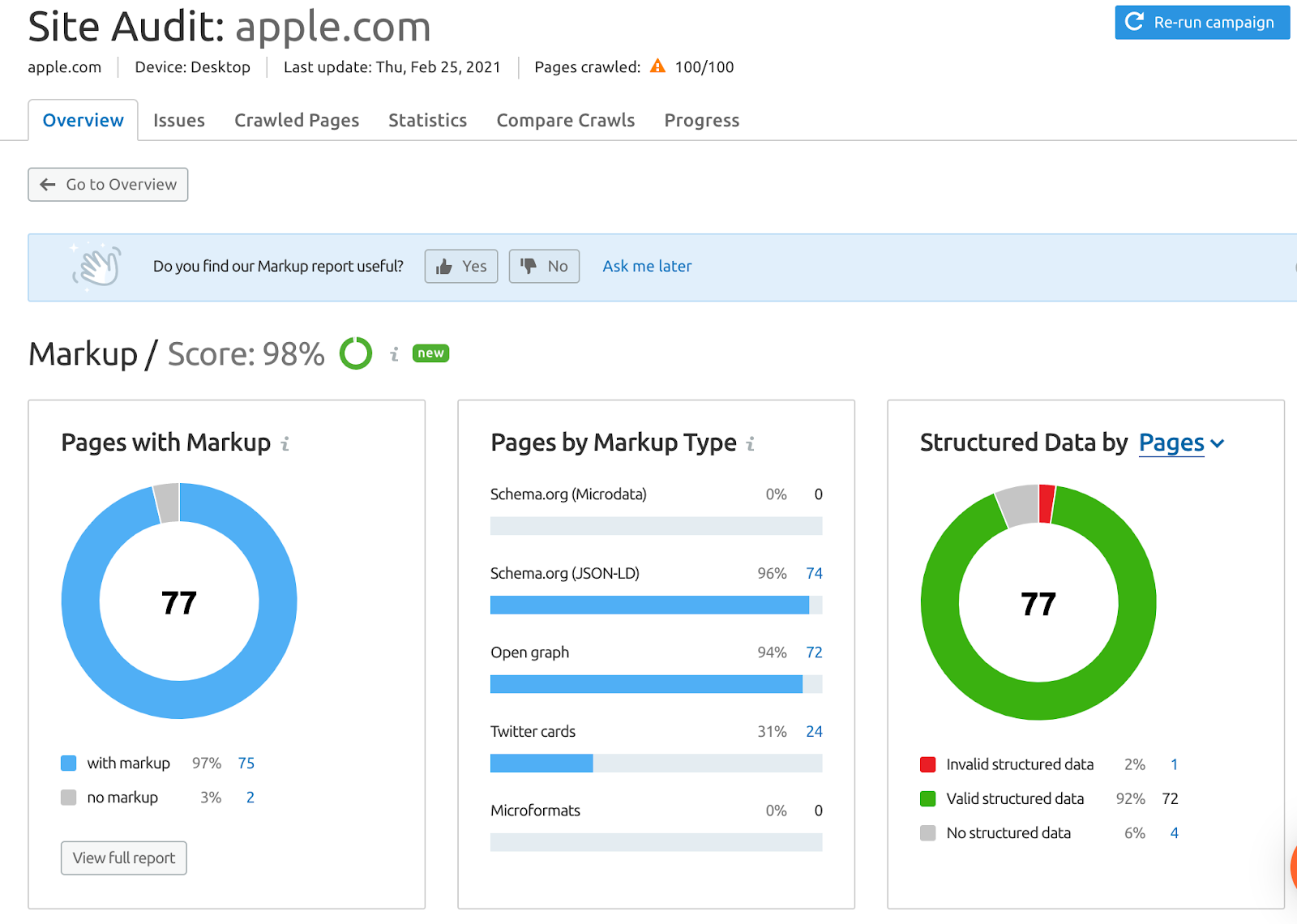This screenshot has height=924, width=1297.
Task: Click the apple.com domain text
Action: pyautogui.click(x=65, y=66)
